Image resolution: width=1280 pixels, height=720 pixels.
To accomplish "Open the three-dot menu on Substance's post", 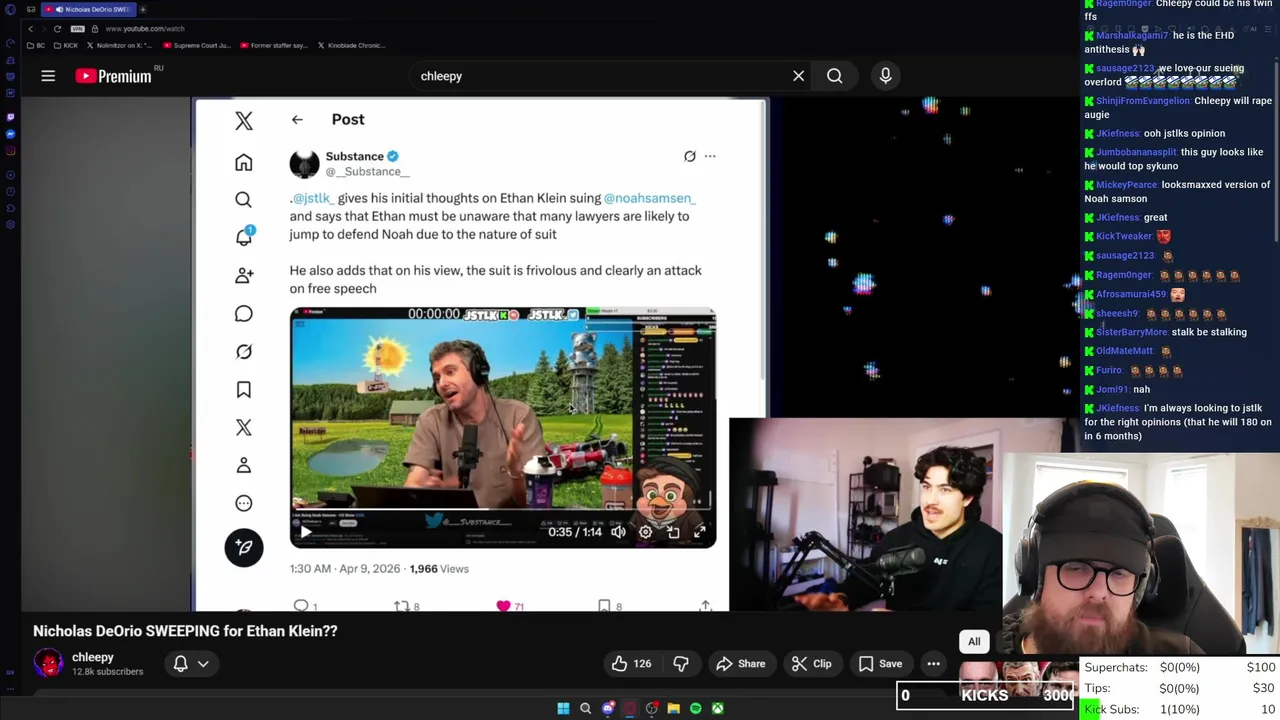I will (710, 156).
